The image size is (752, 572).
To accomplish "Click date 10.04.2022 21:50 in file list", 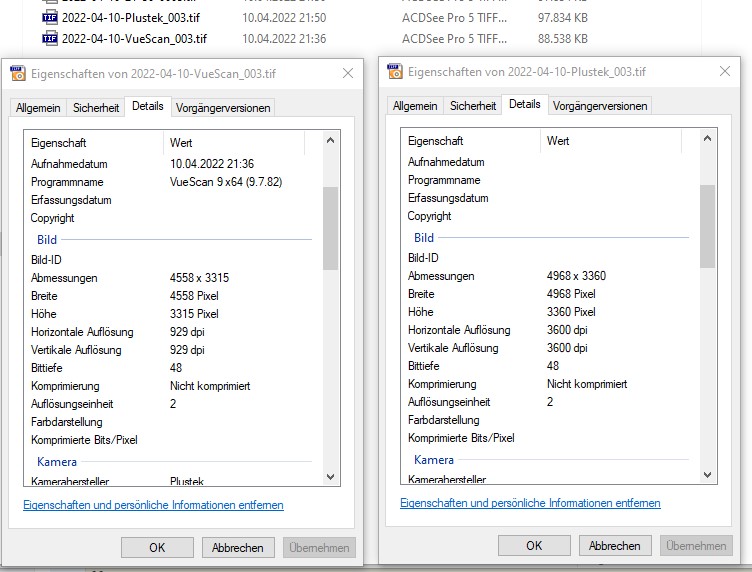I will pos(284,18).
